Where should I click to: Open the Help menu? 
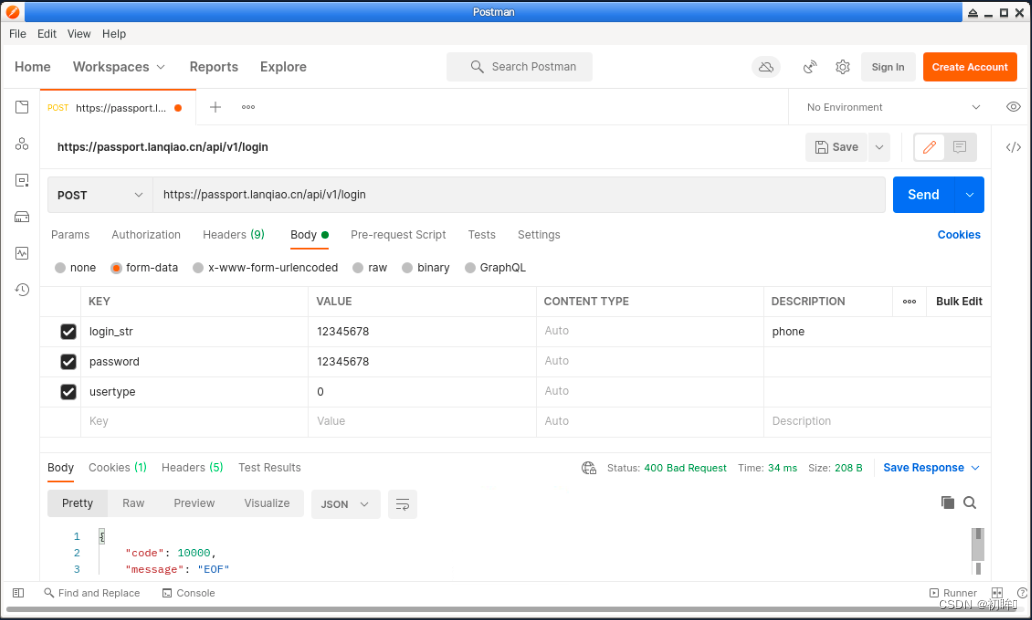(114, 34)
